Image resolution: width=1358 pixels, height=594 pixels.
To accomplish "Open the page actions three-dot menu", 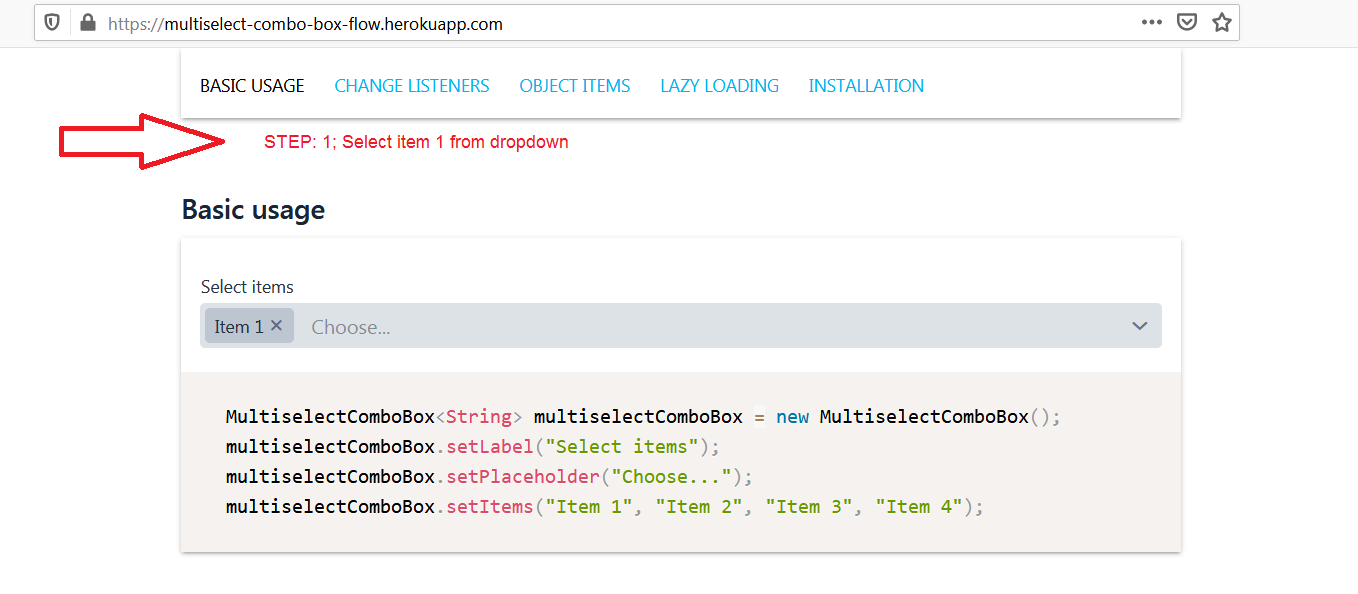I will tap(1151, 23).
